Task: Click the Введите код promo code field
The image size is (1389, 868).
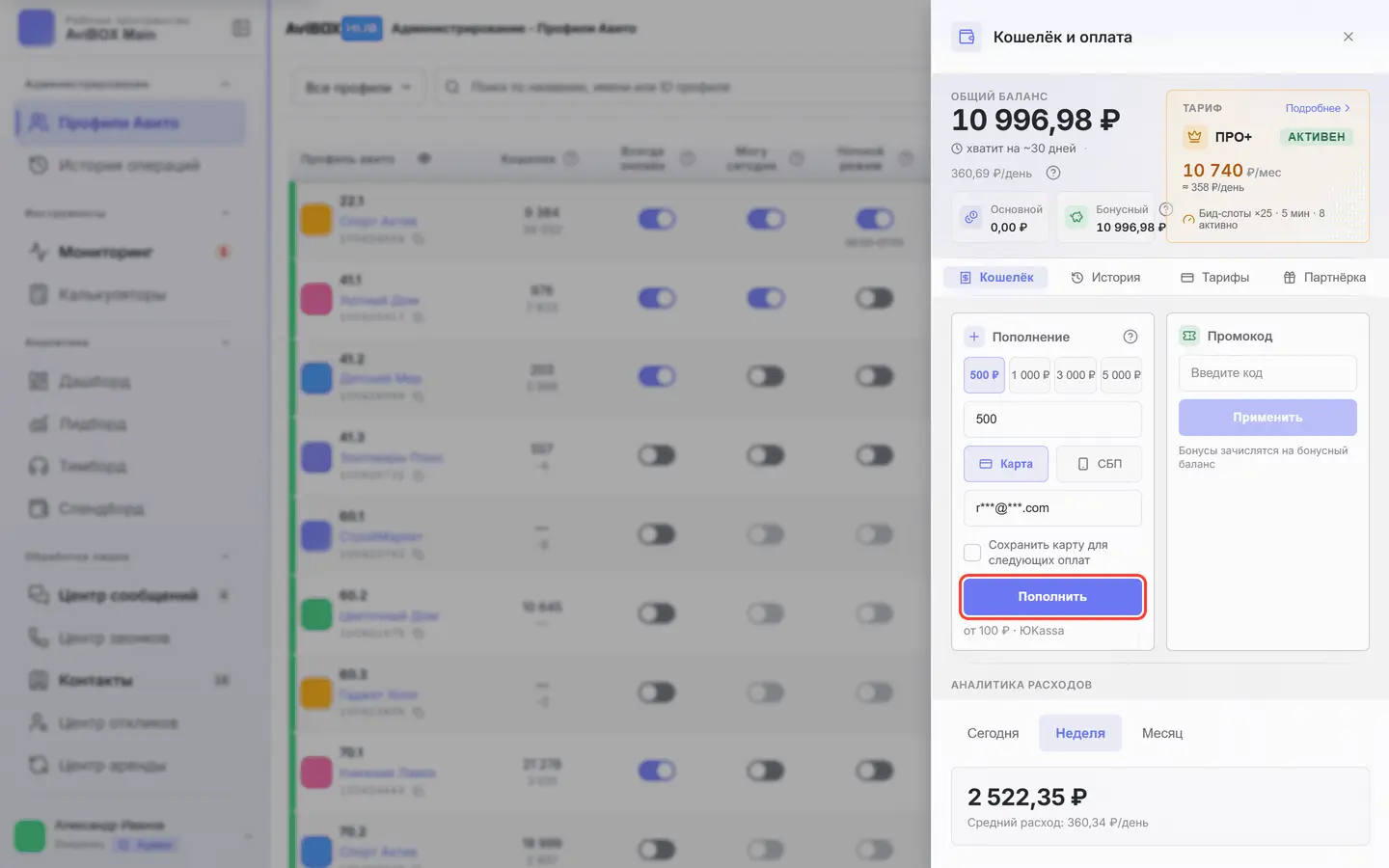Action: [1267, 373]
